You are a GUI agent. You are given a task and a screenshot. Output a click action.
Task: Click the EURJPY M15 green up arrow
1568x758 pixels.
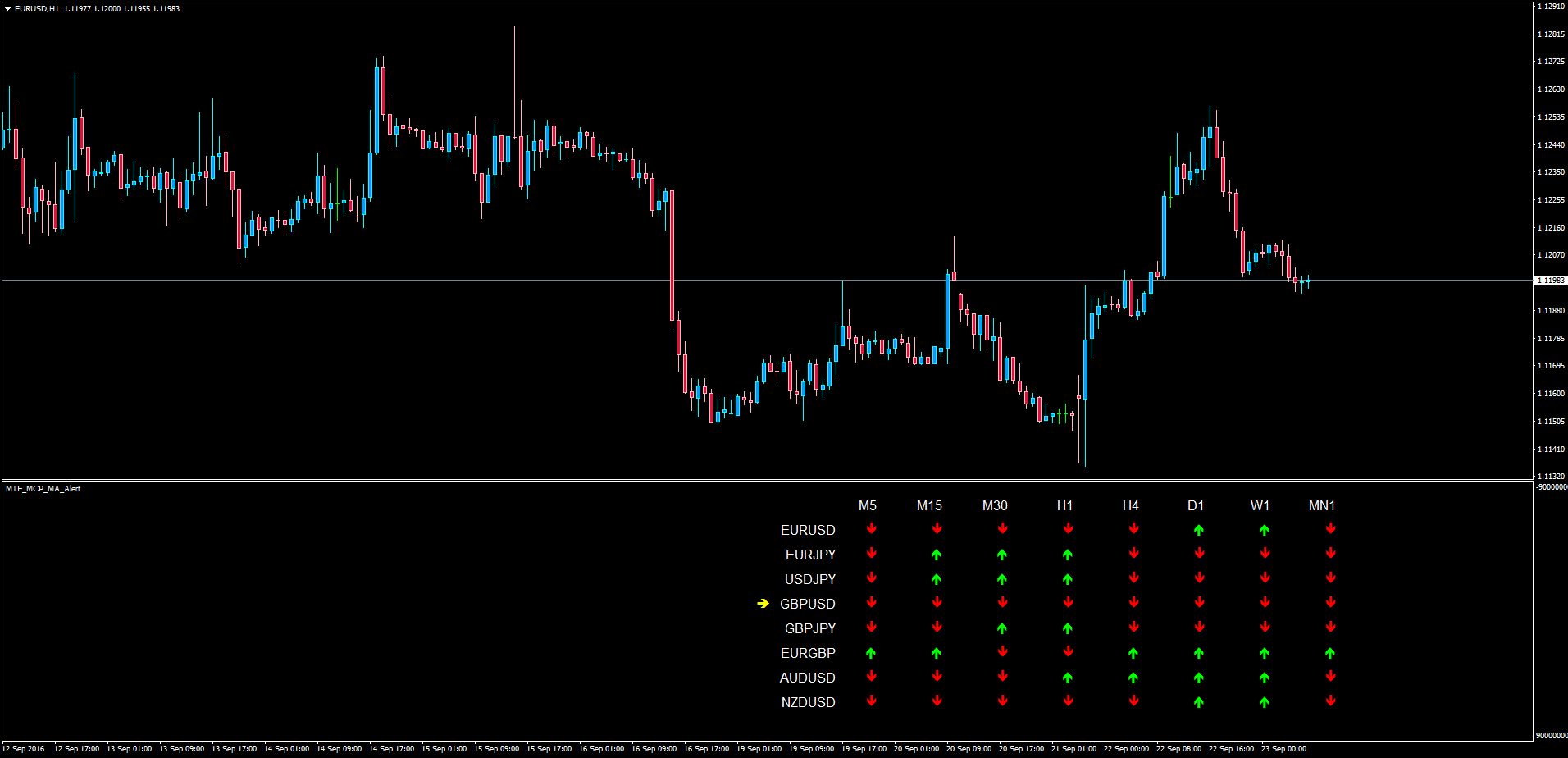(x=936, y=555)
